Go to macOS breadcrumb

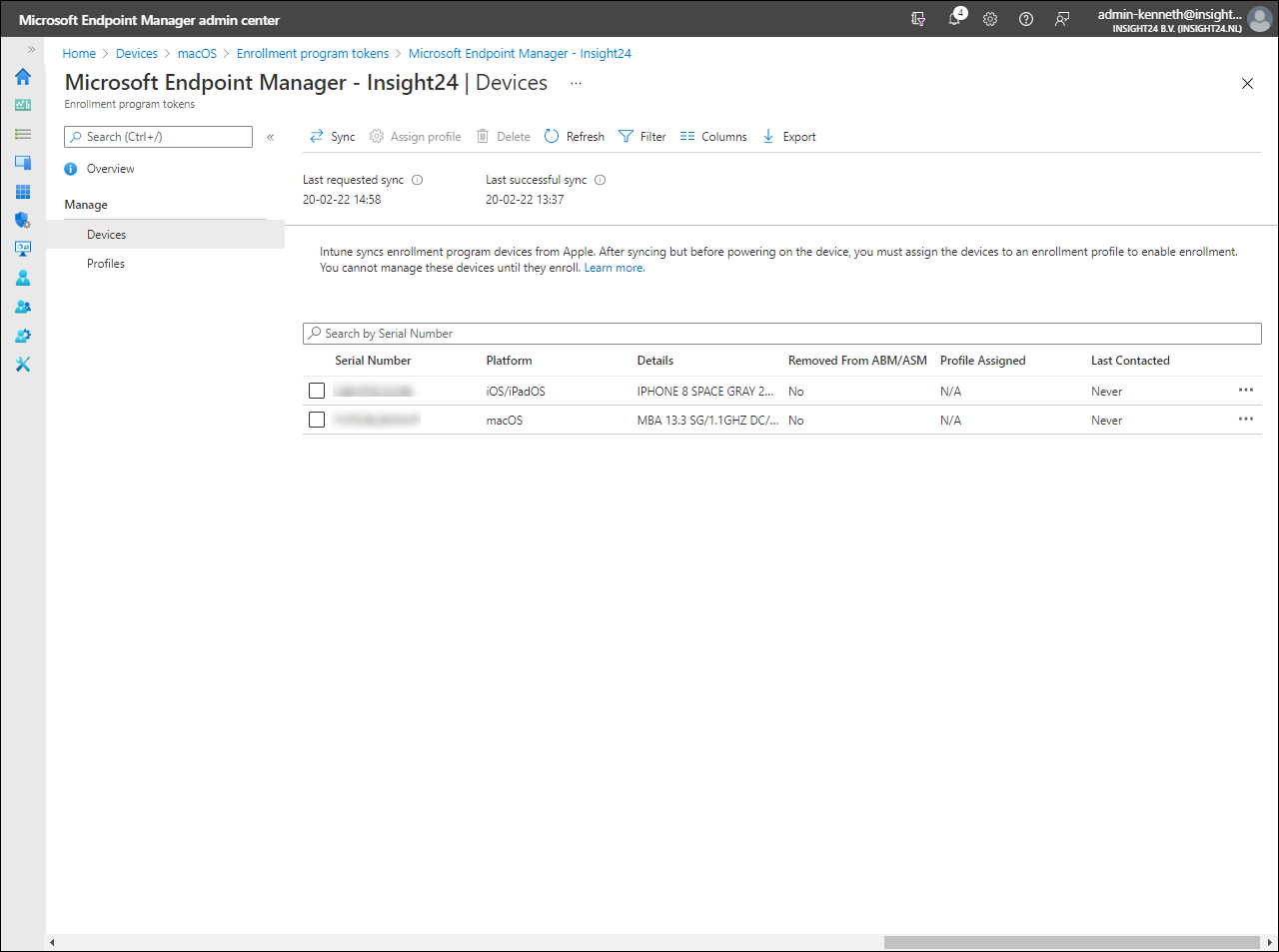pyautogui.click(x=197, y=54)
